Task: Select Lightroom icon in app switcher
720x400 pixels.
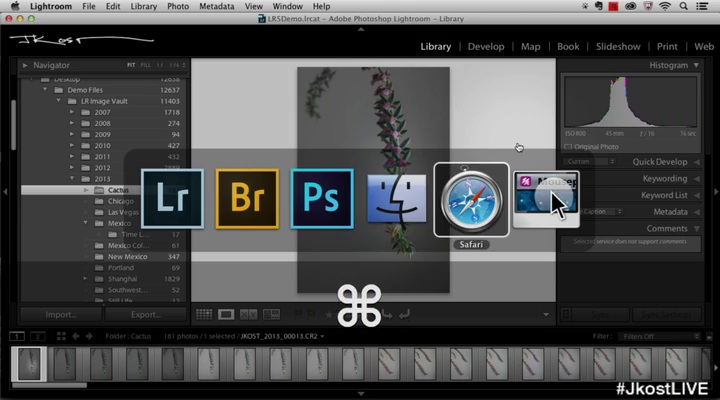Action: point(172,198)
